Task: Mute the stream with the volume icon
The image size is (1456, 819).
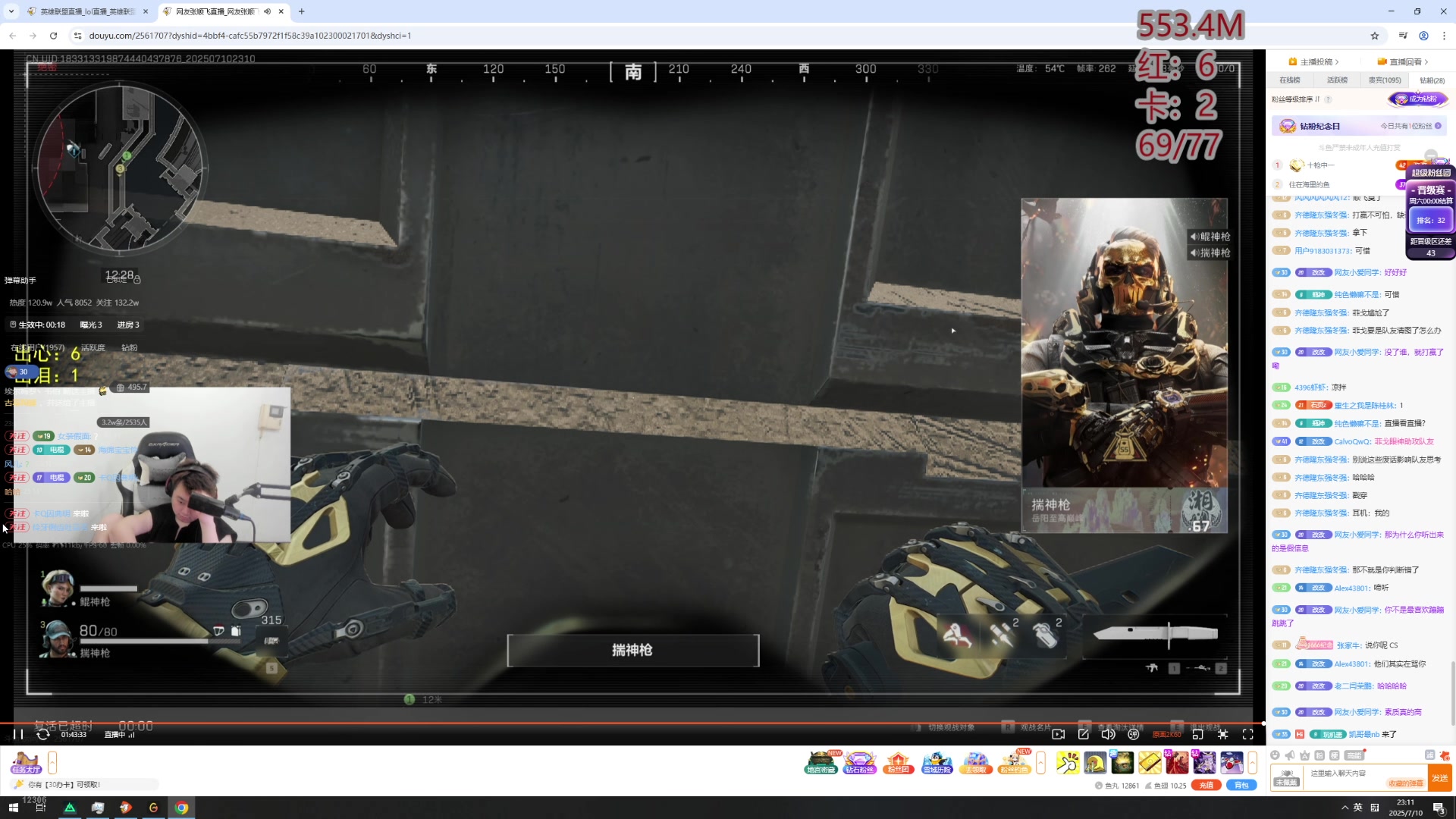Action: [1109, 734]
